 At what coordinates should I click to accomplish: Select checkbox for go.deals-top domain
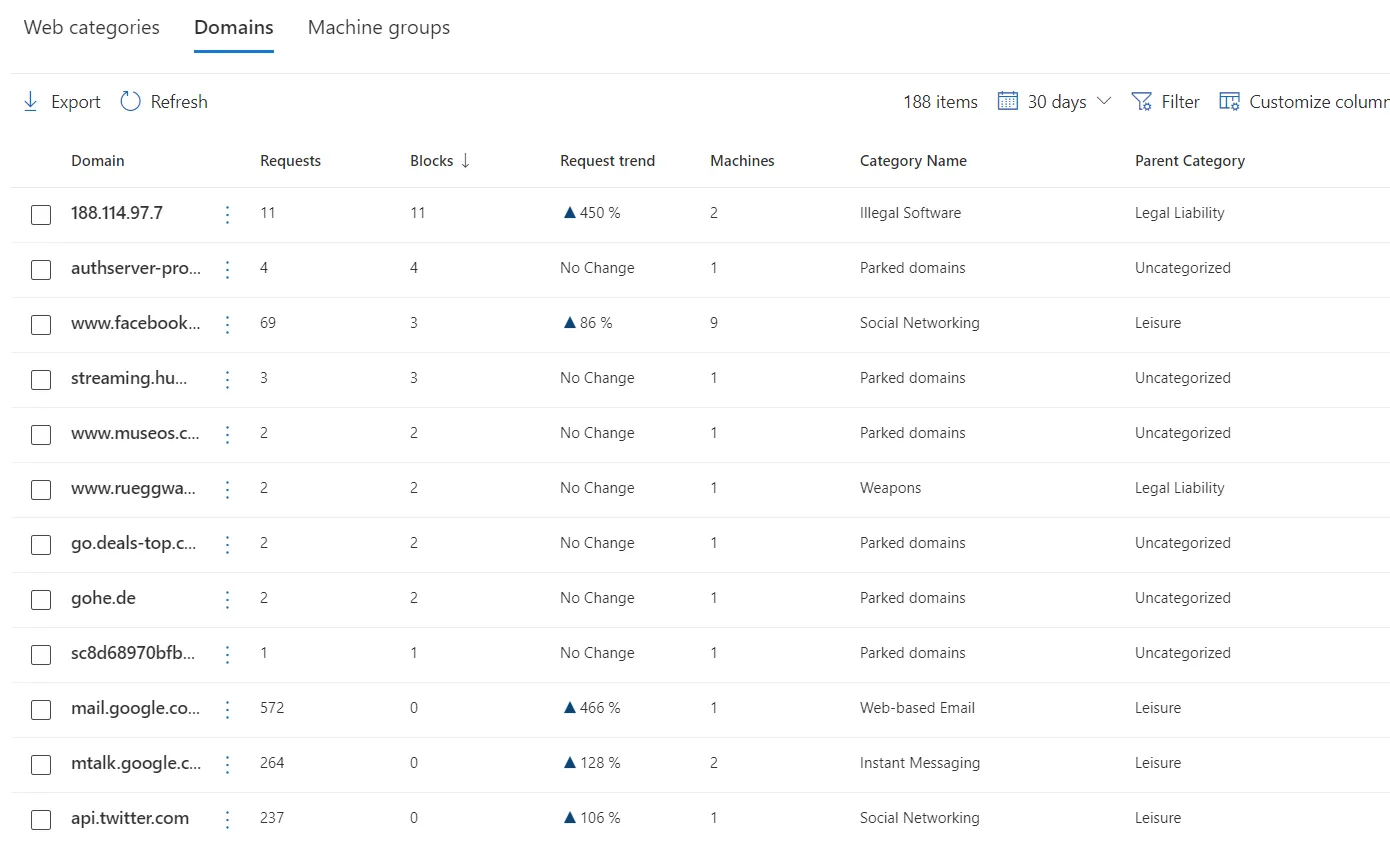point(41,545)
